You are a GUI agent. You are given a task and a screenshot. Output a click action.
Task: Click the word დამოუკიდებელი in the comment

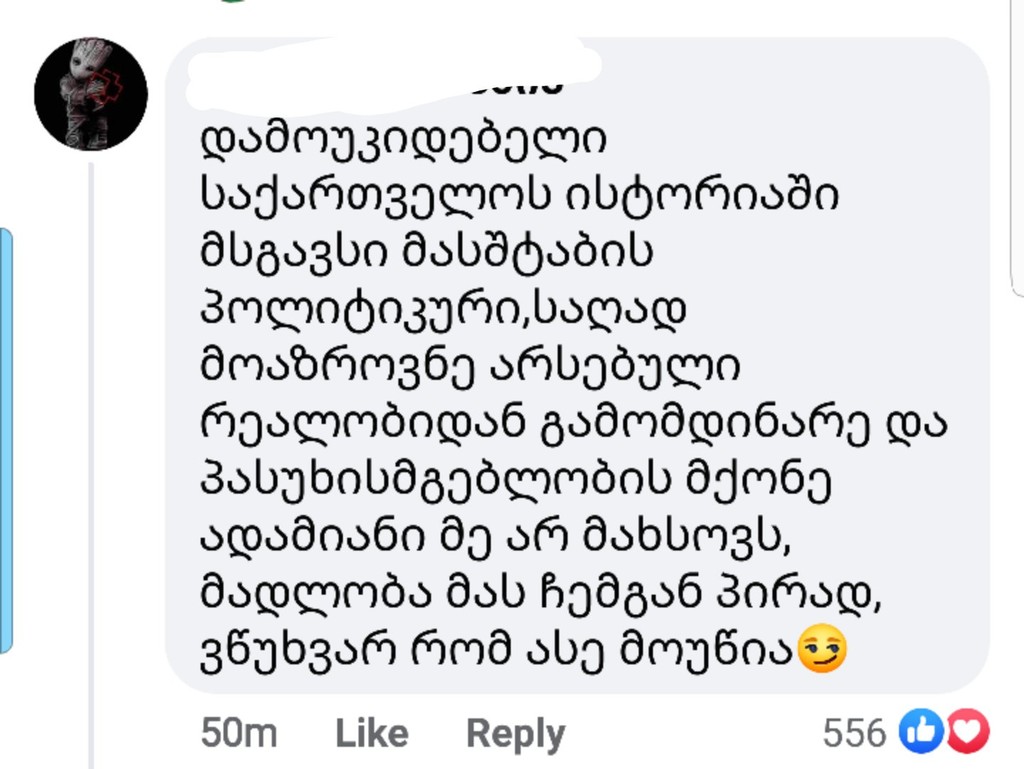[403, 141]
